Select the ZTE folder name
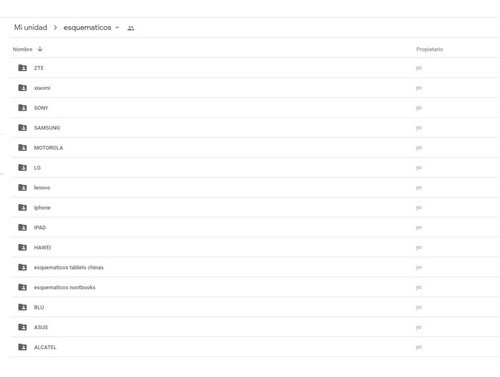The height and width of the screenshot is (377, 500). (x=39, y=68)
